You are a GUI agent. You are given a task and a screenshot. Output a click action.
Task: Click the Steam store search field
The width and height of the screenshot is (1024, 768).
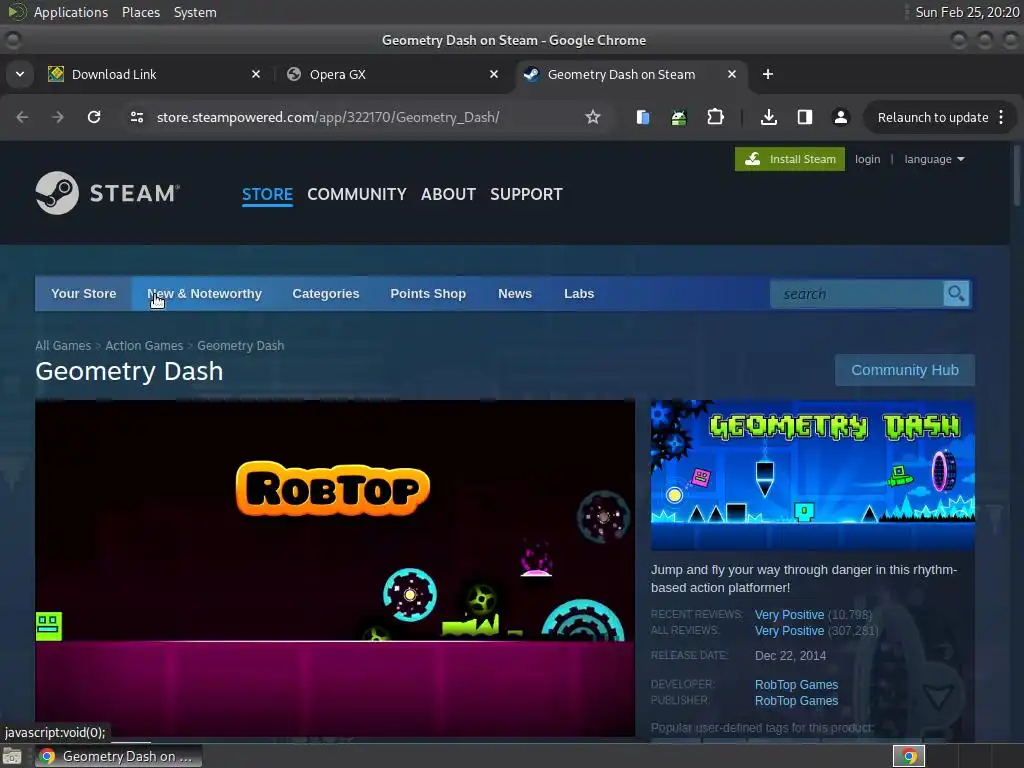click(856, 294)
